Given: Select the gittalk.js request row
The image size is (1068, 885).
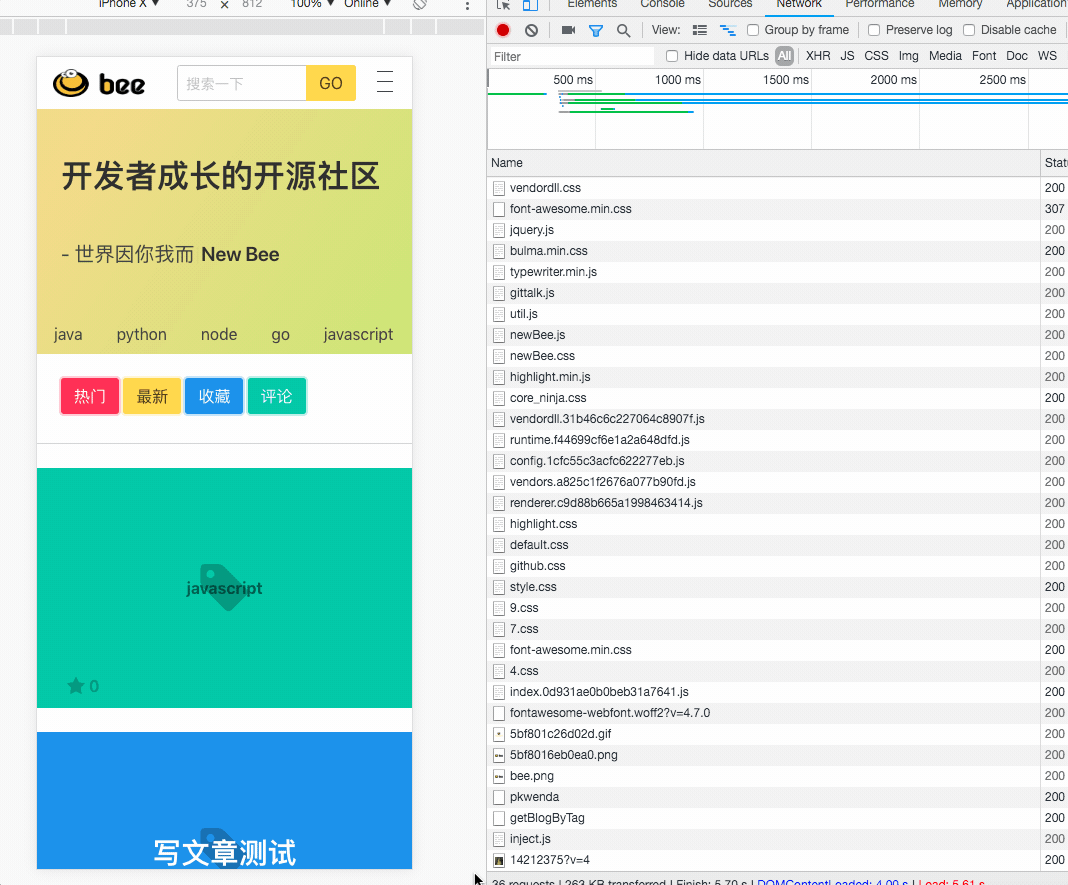Looking at the screenshot, I should click(x=764, y=293).
